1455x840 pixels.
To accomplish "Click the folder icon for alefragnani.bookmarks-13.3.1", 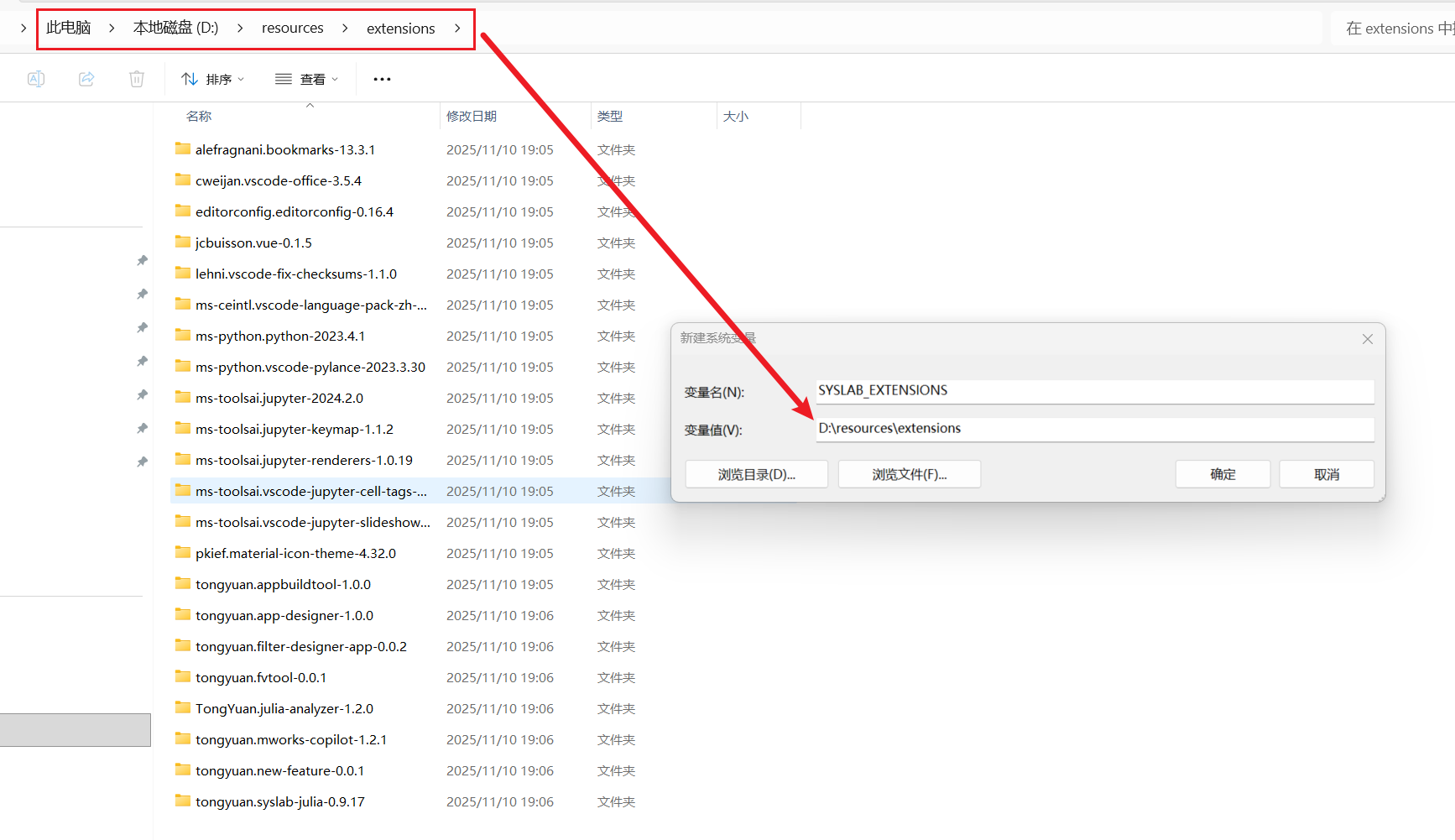I will tap(183, 149).
